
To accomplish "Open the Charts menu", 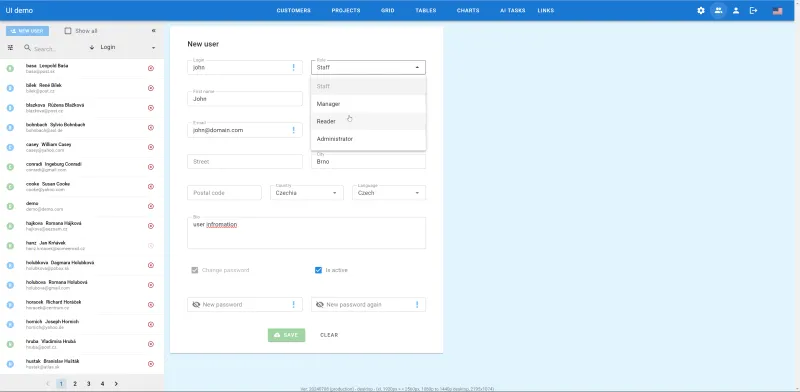I will 468,11.
